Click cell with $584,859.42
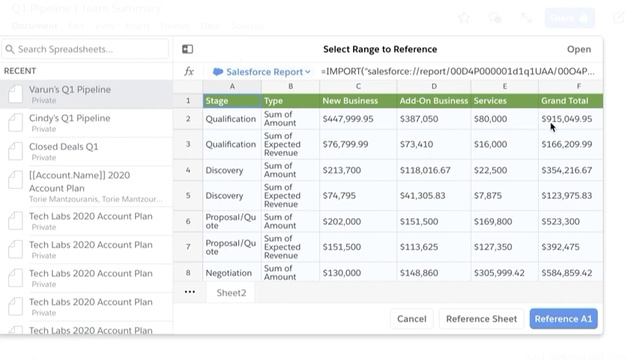 pyautogui.click(x=571, y=272)
